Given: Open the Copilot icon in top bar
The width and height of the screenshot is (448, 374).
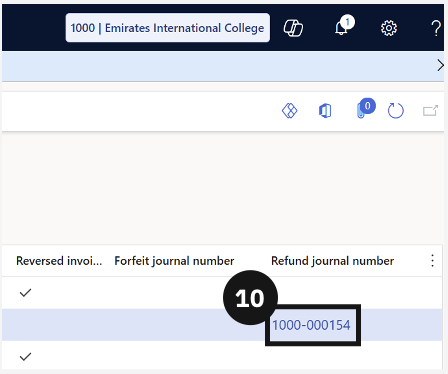Looking at the screenshot, I should (293, 28).
